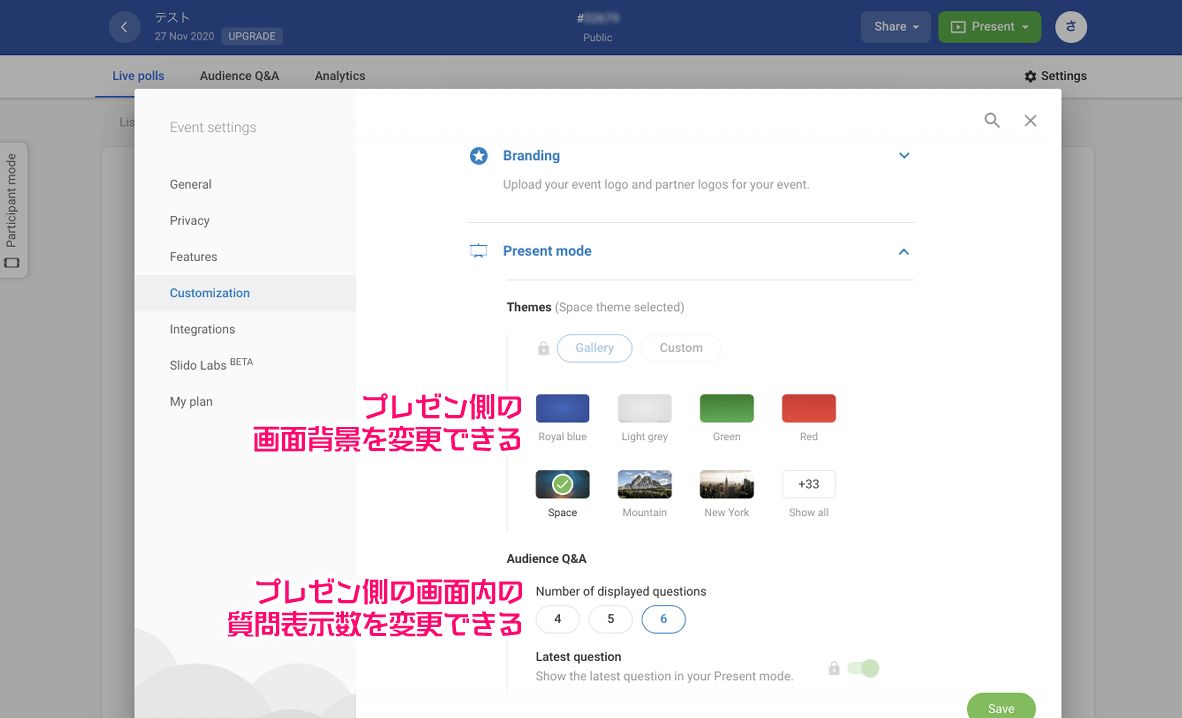This screenshot has width=1182, height=718.
Task: Switch to Live polls tab
Action: 138,76
